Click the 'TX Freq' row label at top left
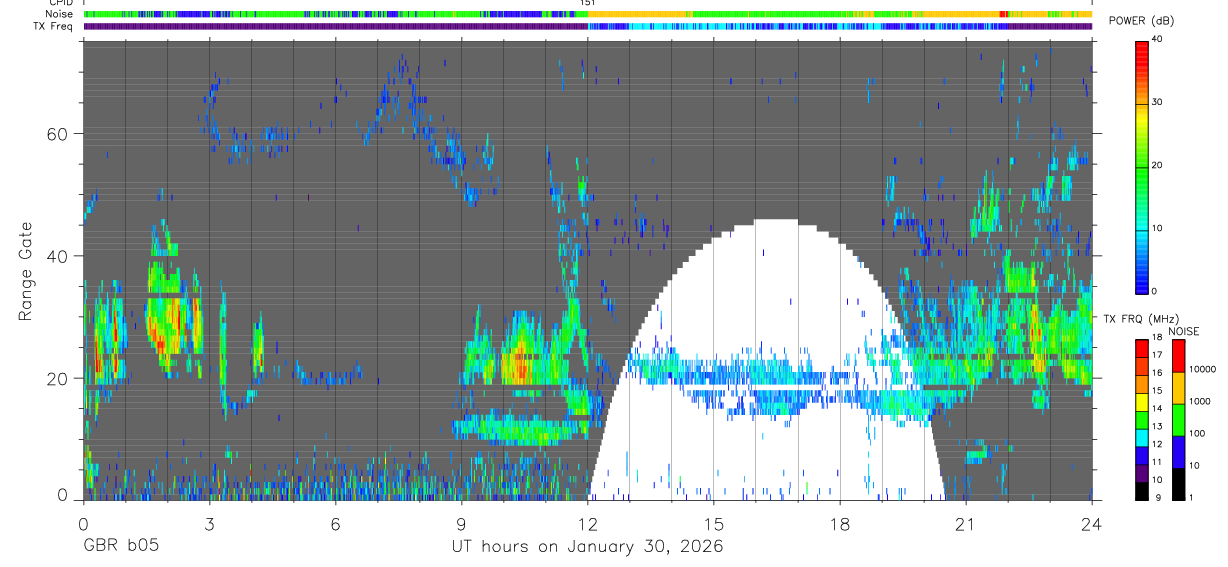This screenshot has width=1228, height=567. click(55, 26)
